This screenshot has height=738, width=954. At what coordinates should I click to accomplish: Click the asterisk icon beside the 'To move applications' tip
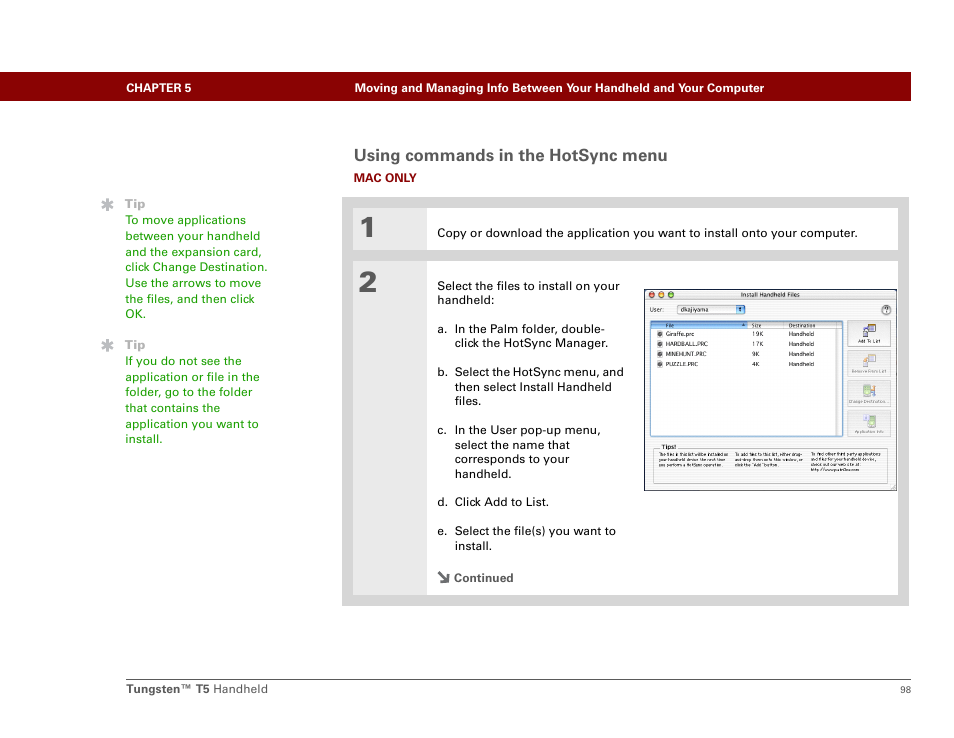coord(107,204)
